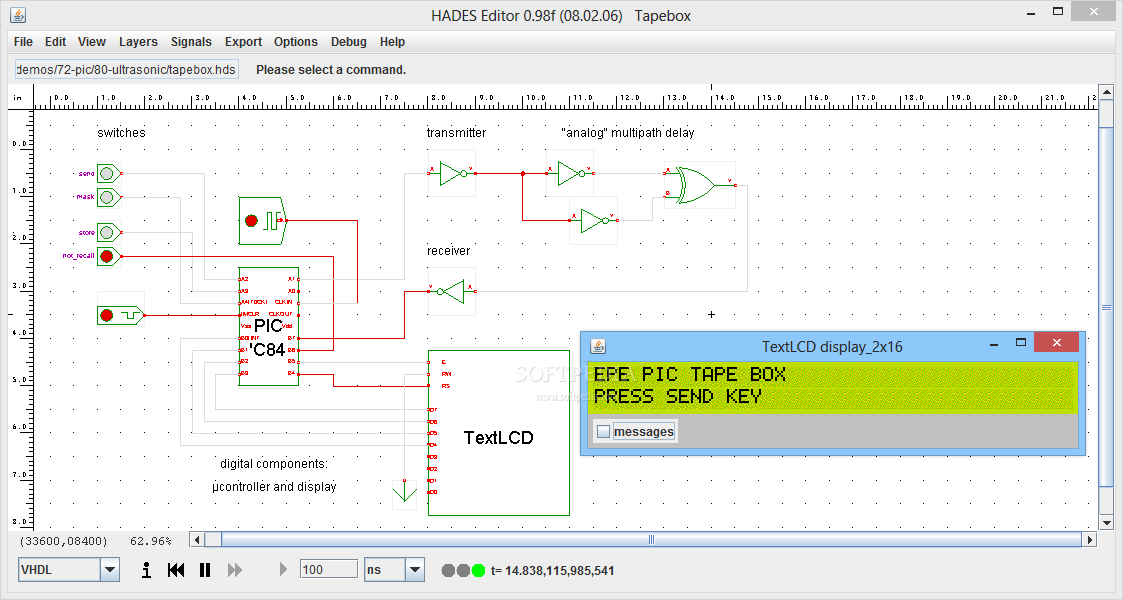
Task: Enable the messages checkbox in TextLCD window
Action: pos(604,432)
